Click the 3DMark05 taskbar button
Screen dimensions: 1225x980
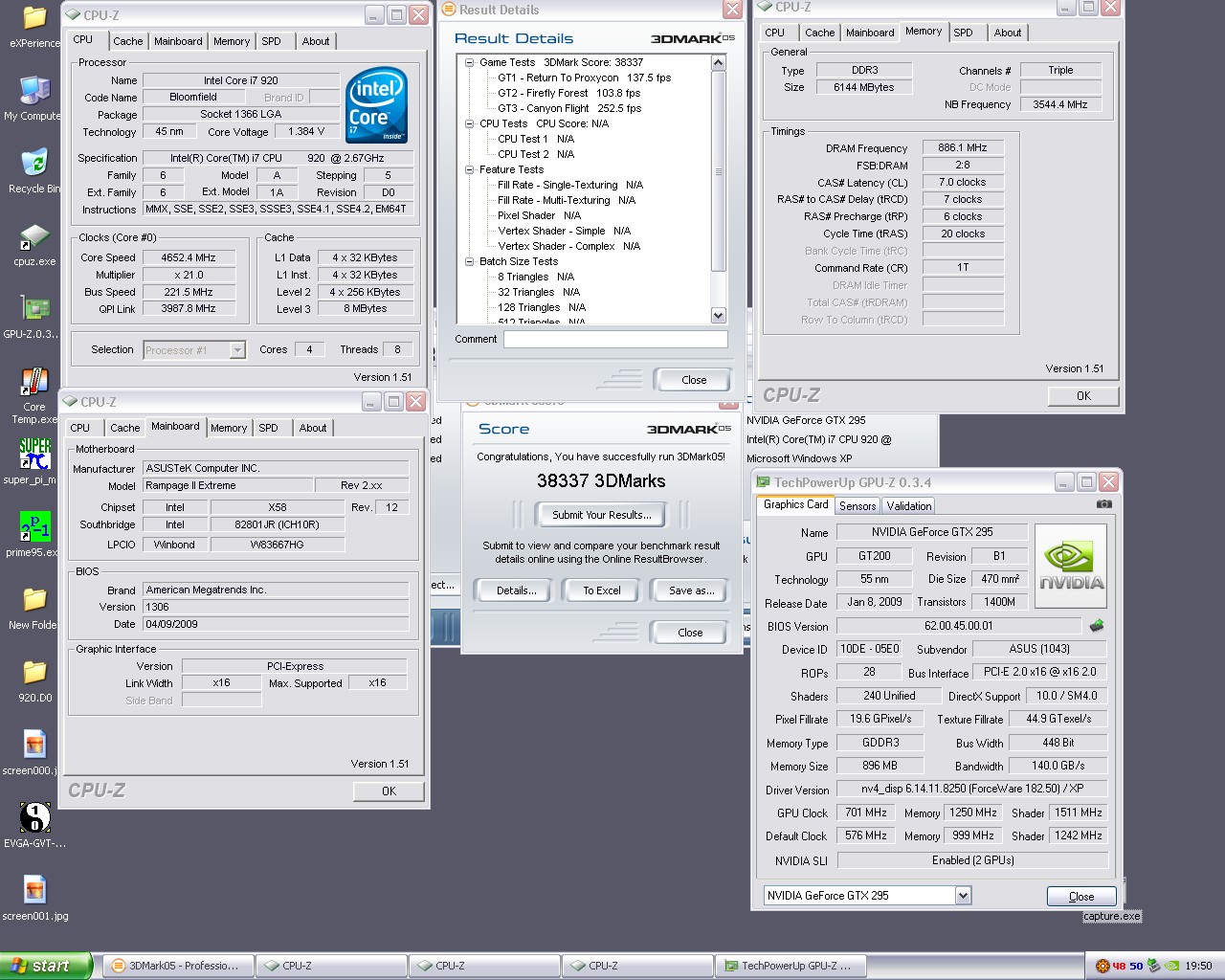[x=179, y=966]
